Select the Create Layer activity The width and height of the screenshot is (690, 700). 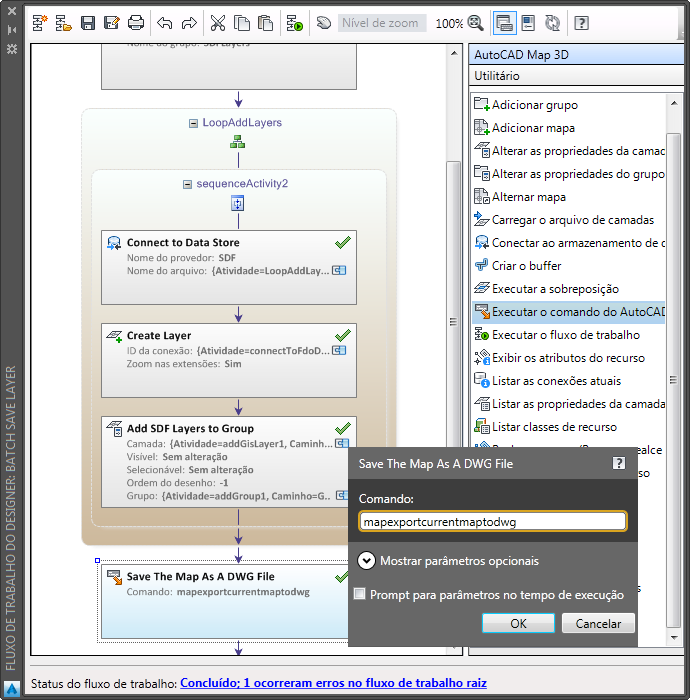[229, 360]
